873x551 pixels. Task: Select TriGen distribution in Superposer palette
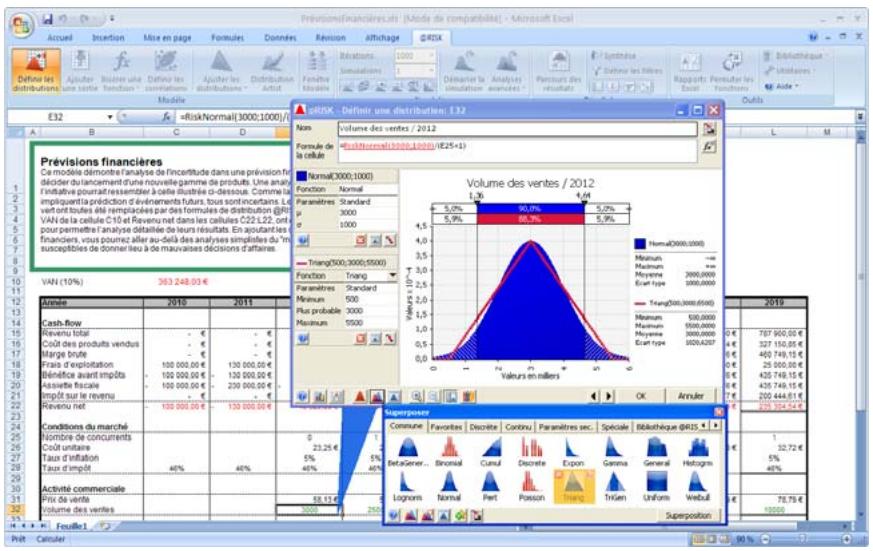point(615,486)
